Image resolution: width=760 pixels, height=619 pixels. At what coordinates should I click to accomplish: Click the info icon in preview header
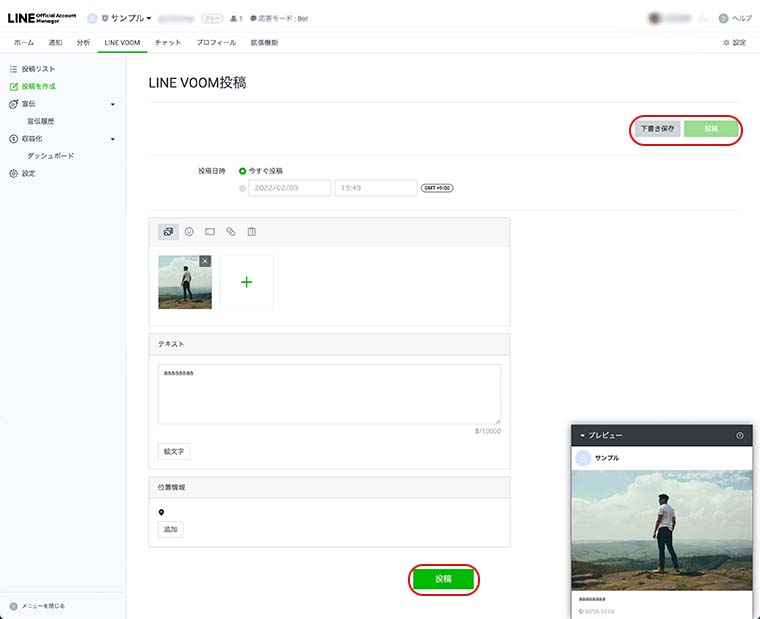pyautogui.click(x=740, y=436)
